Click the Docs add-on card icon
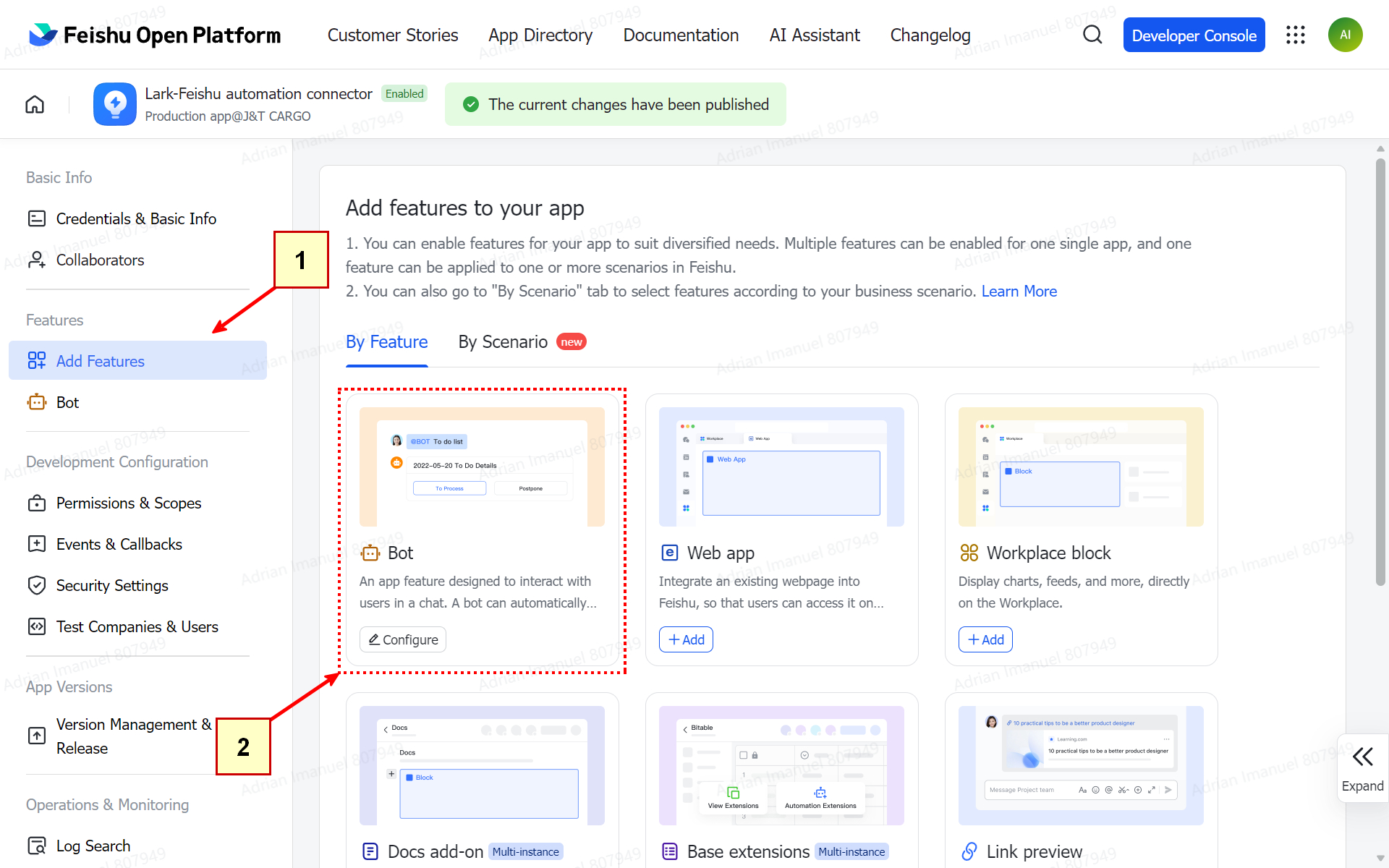The width and height of the screenshot is (1389, 868). tap(370, 851)
